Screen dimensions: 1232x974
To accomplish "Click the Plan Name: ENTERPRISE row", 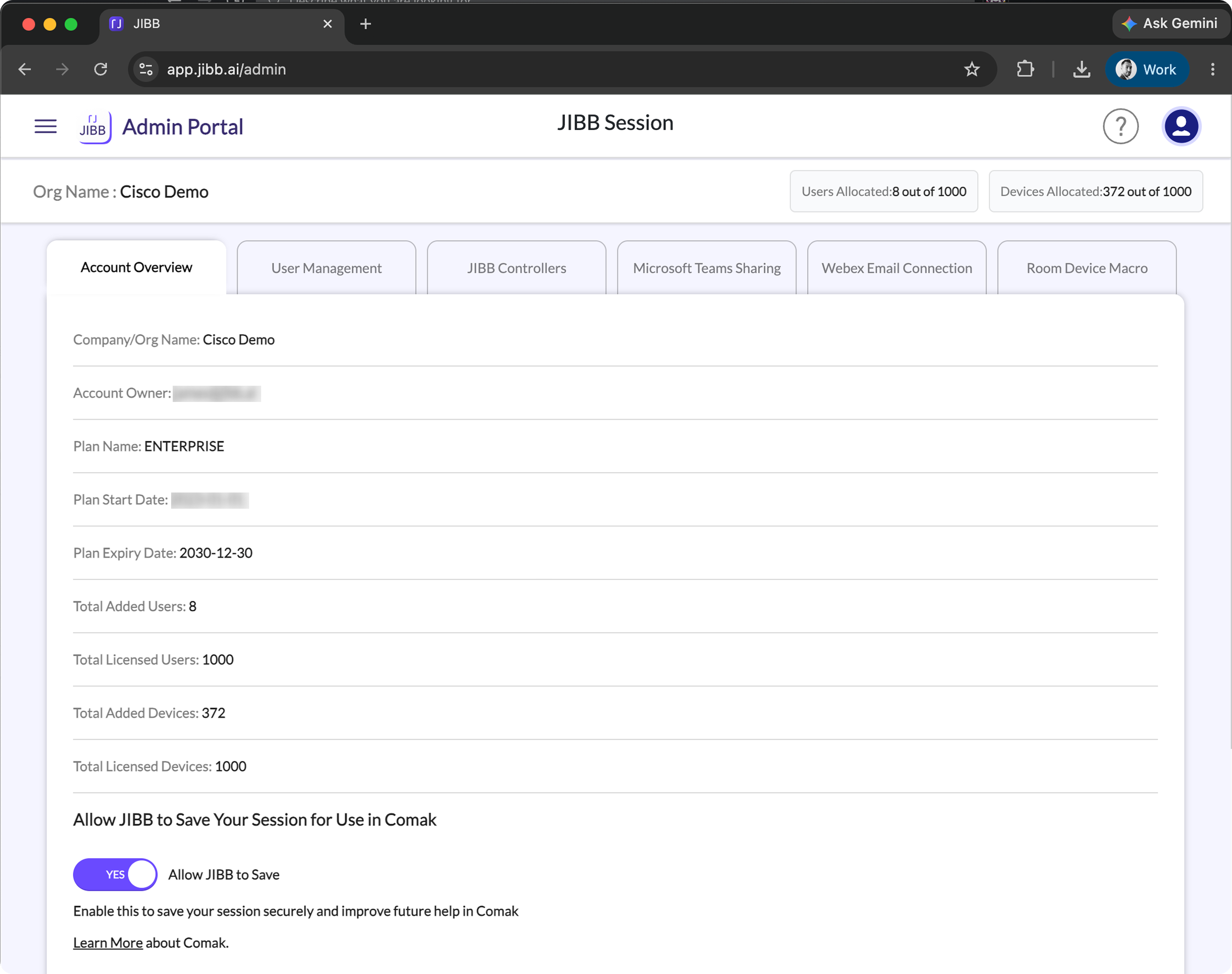I will tap(615, 446).
